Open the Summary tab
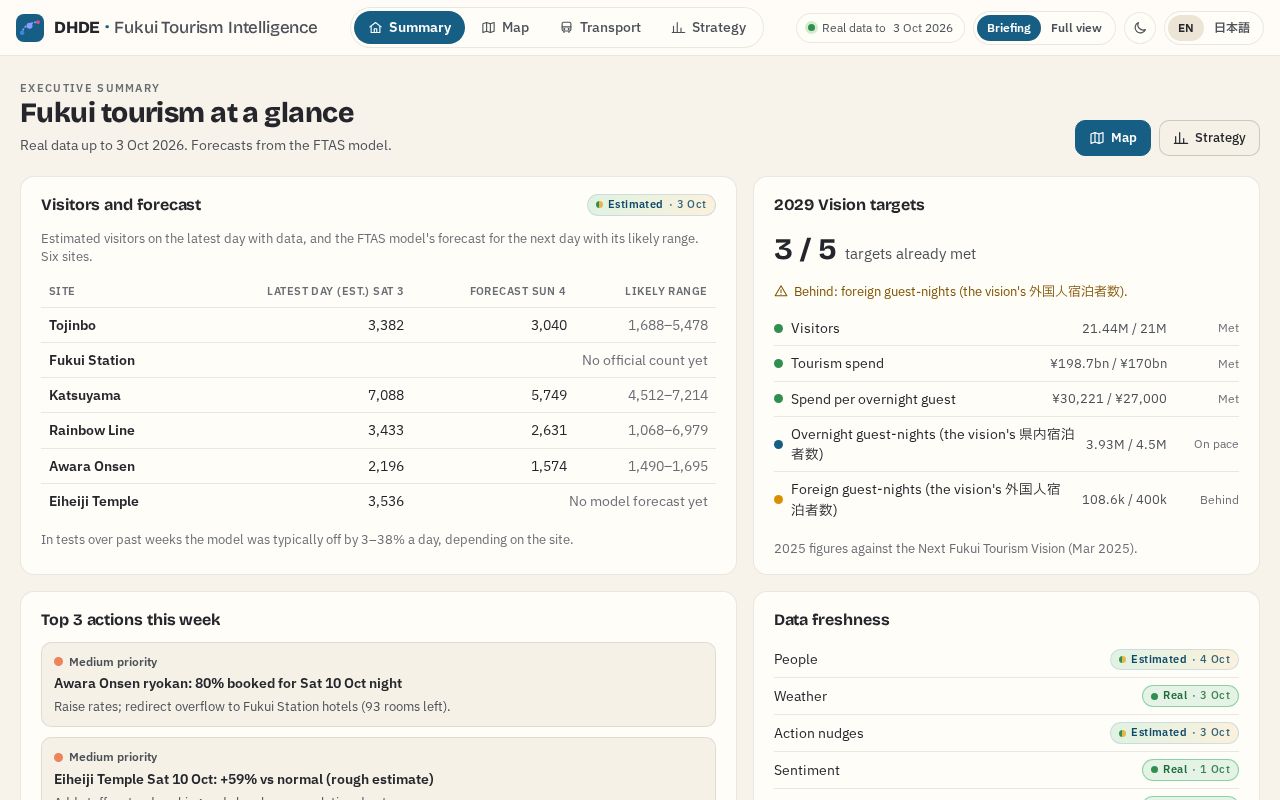The image size is (1280, 800). pyautogui.click(x=410, y=28)
